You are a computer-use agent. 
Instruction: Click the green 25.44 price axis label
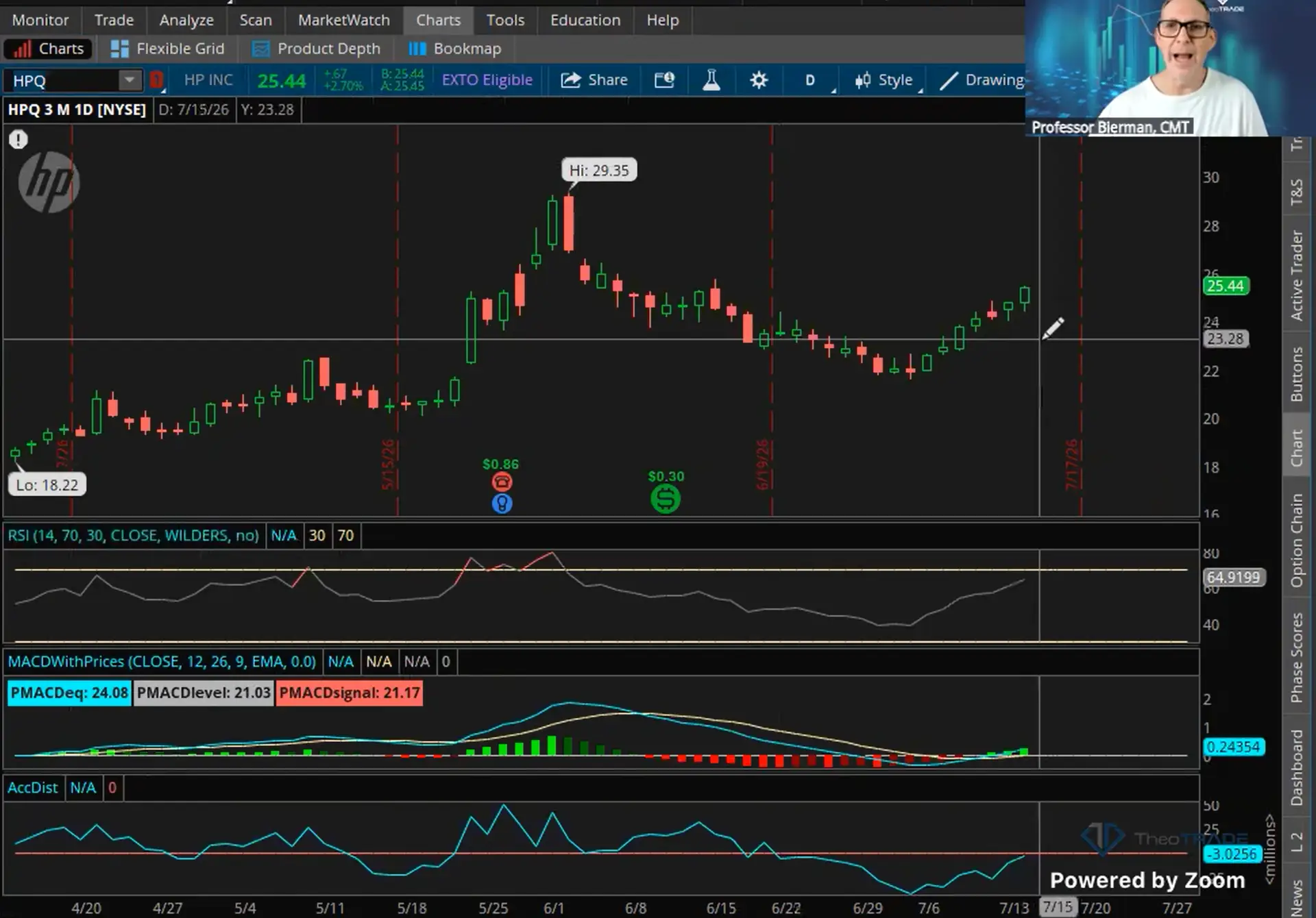1226,286
